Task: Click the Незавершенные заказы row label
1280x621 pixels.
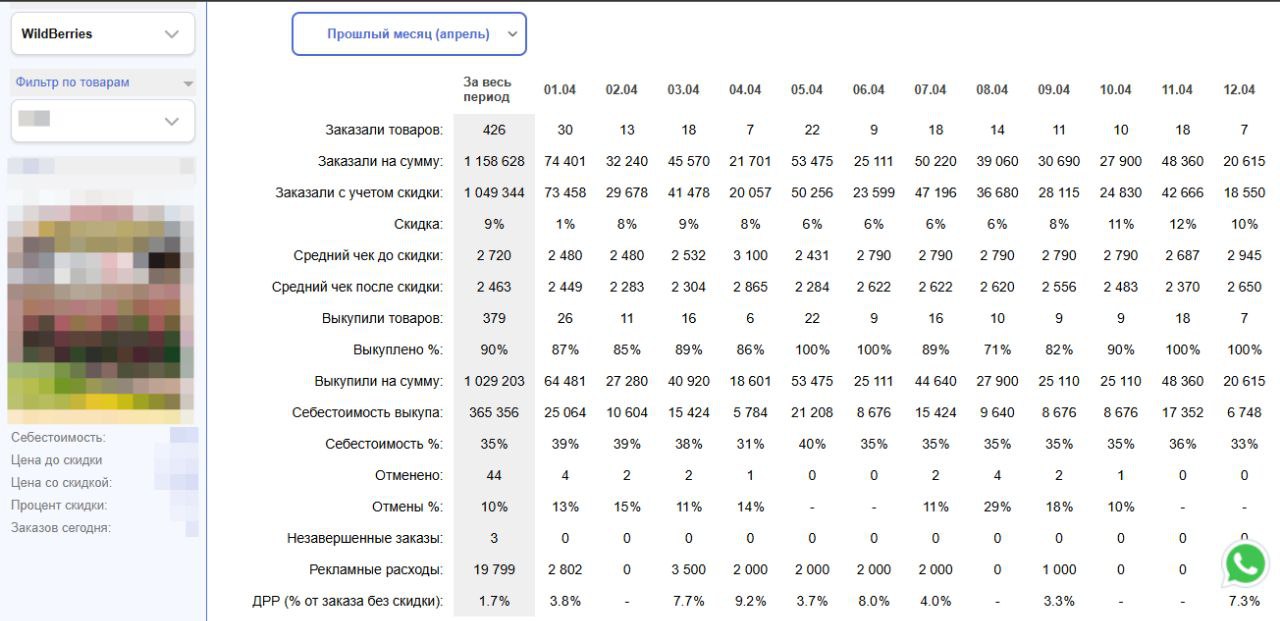Action: pos(365,538)
